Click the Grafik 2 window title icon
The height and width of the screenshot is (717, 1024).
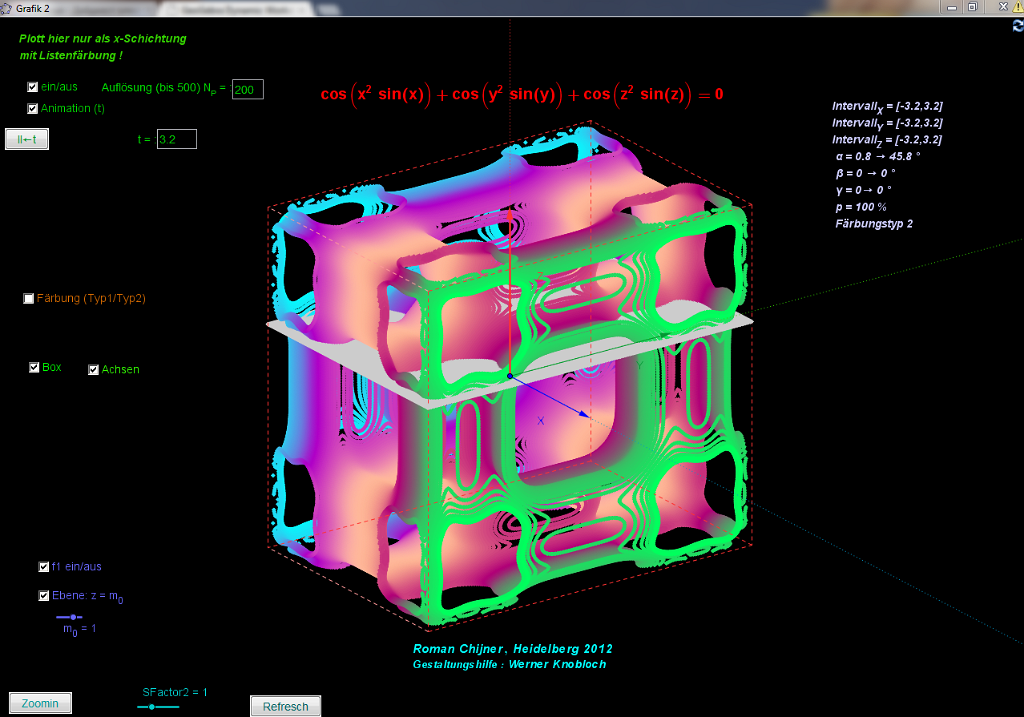tap(7, 7)
